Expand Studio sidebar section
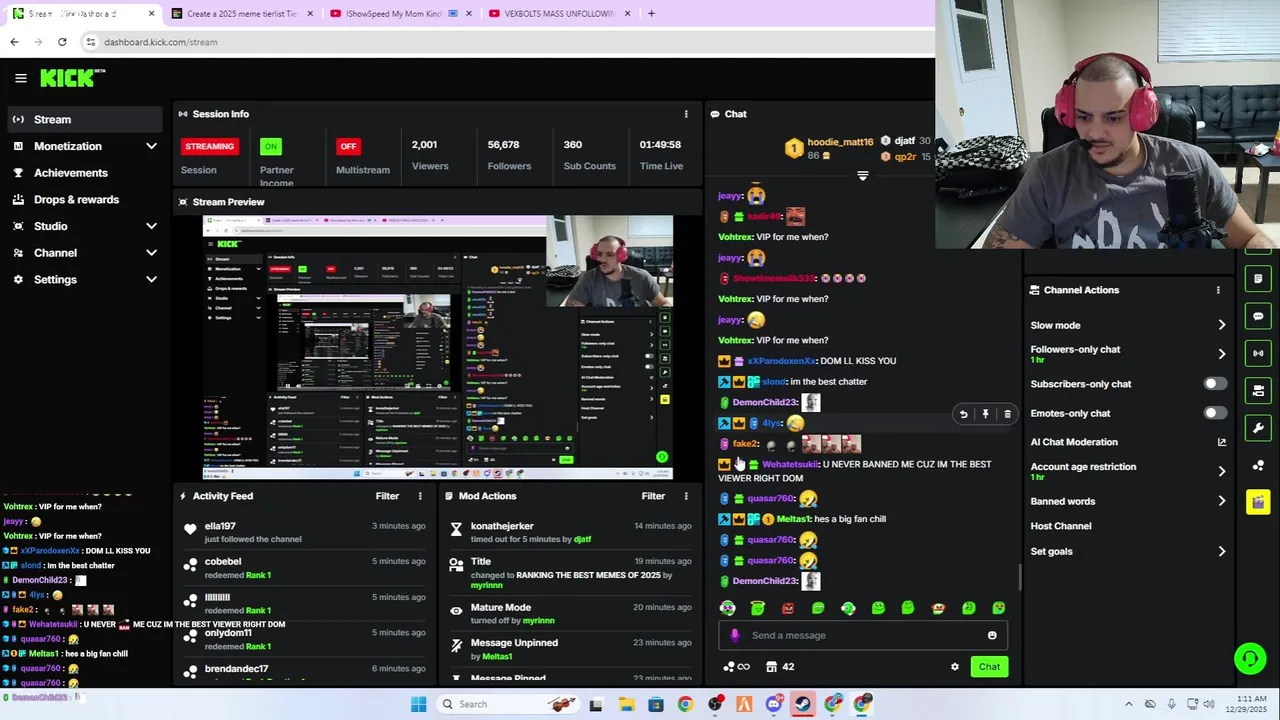 pos(151,226)
